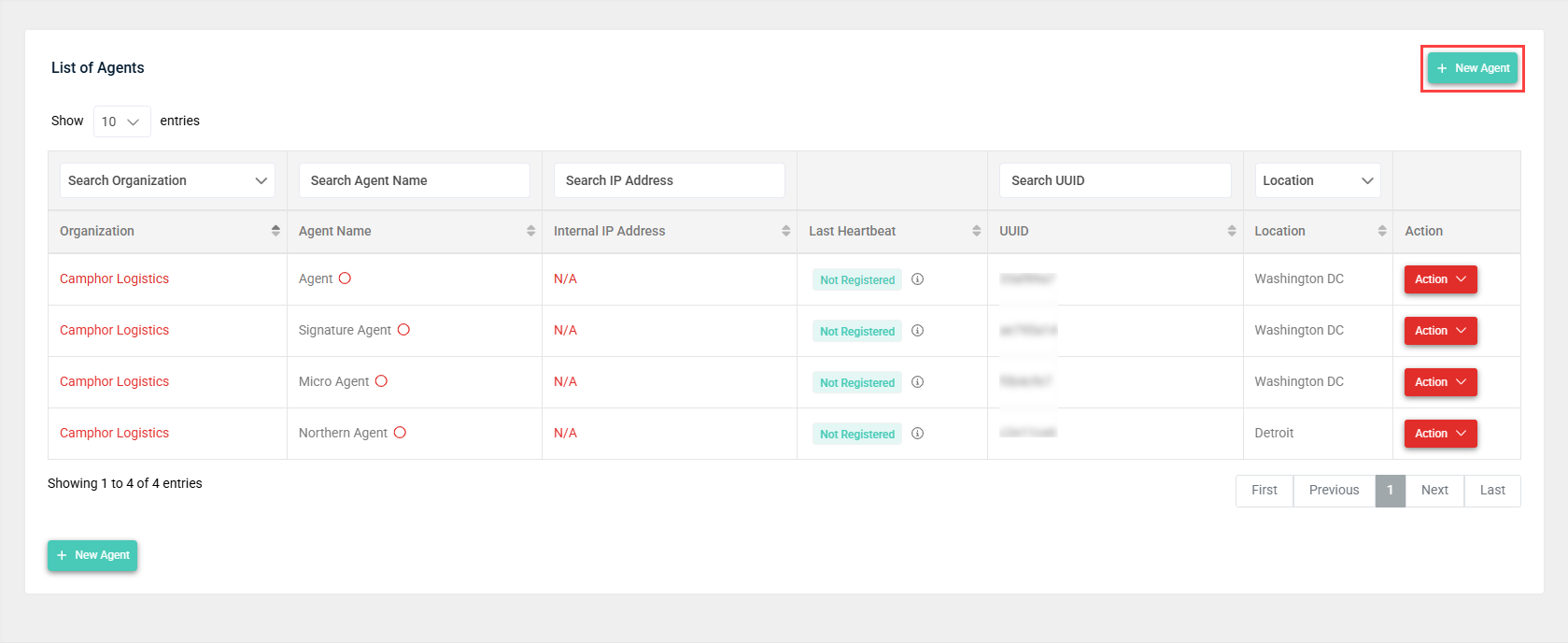The image size is (1568, 643).
Task: Click status circle beside Signature Agent name
Action: pyautogui.click(x=403, y=330)
